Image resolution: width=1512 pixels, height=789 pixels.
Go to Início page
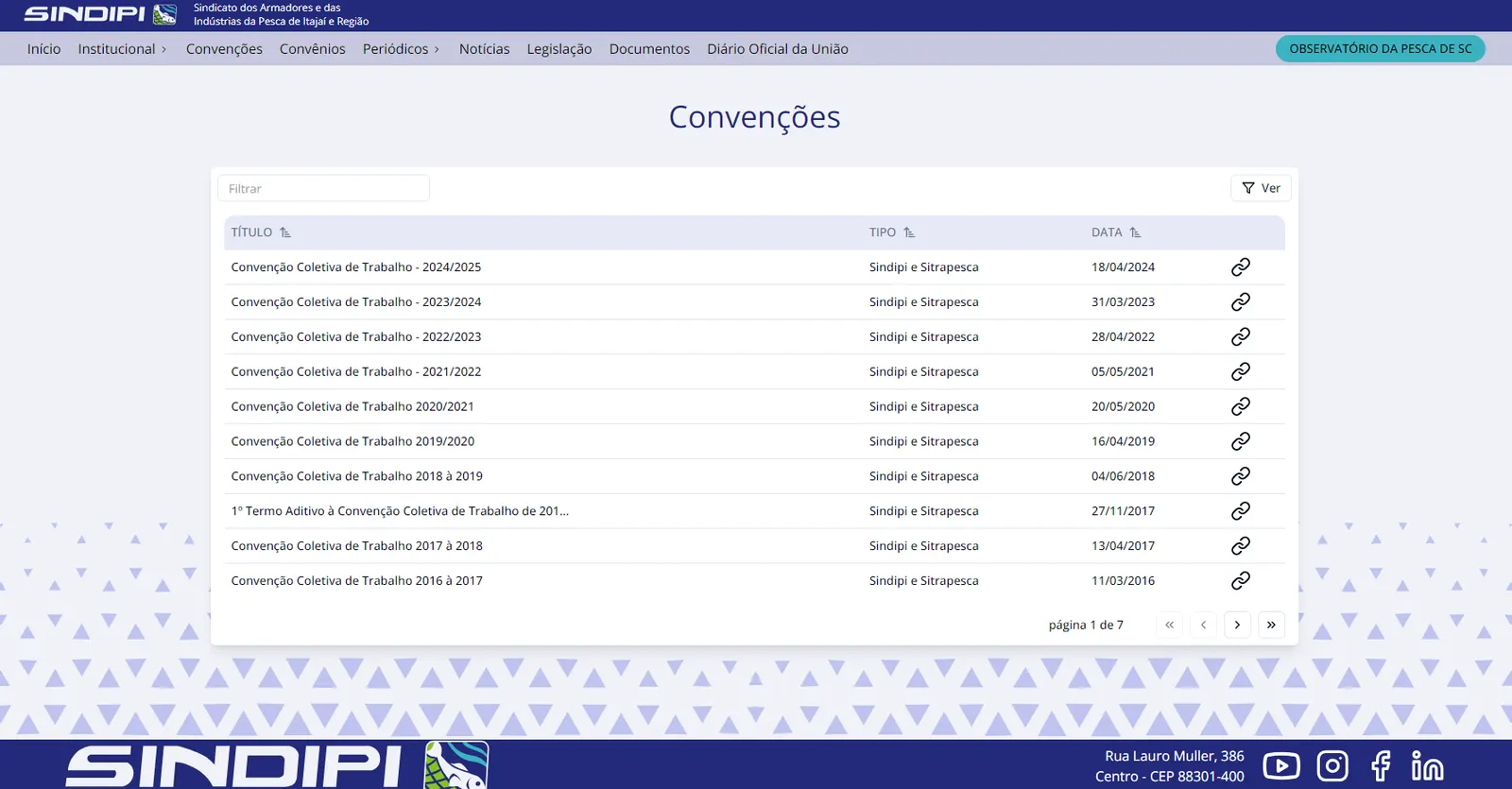[43, 49]
